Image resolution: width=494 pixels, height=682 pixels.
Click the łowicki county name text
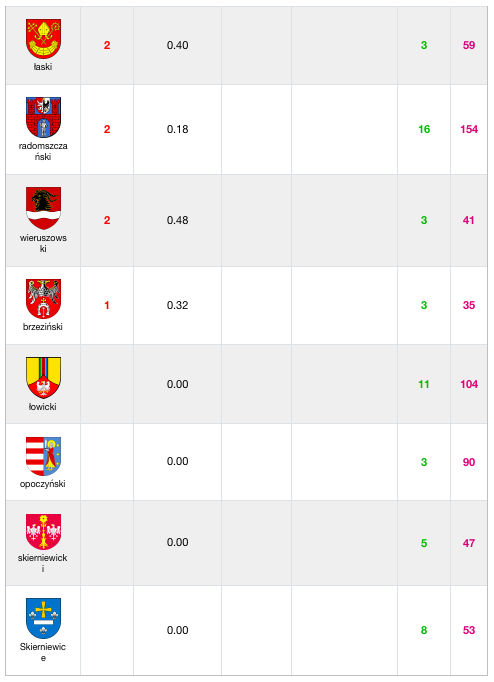point(43,407)
